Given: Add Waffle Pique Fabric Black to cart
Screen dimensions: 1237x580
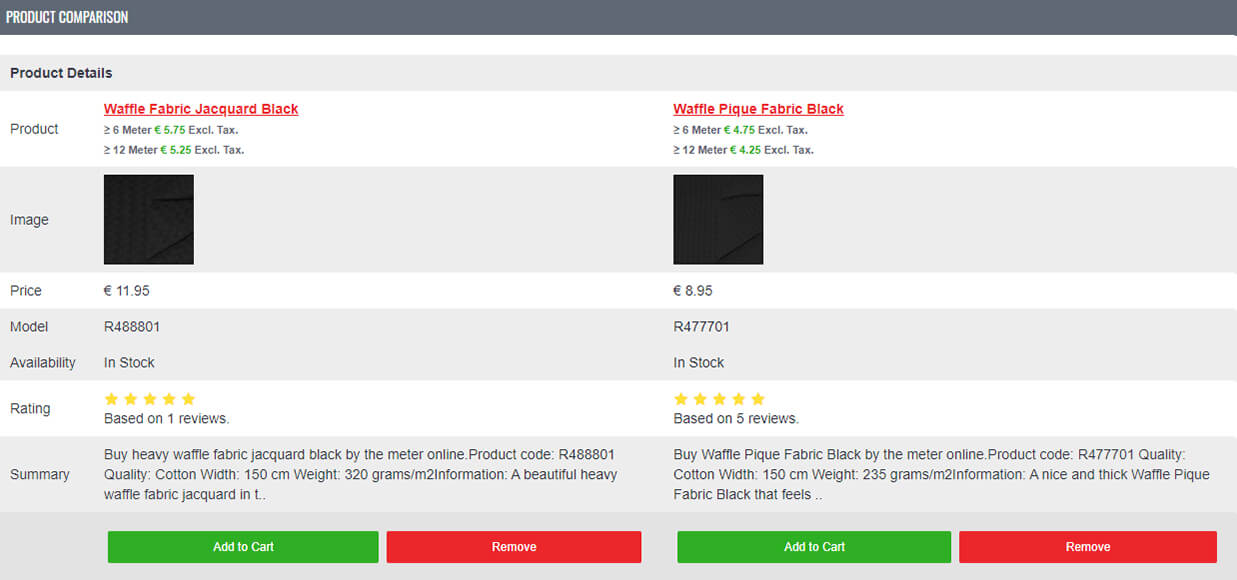Looking at the screenshot, I should [814, 547].
